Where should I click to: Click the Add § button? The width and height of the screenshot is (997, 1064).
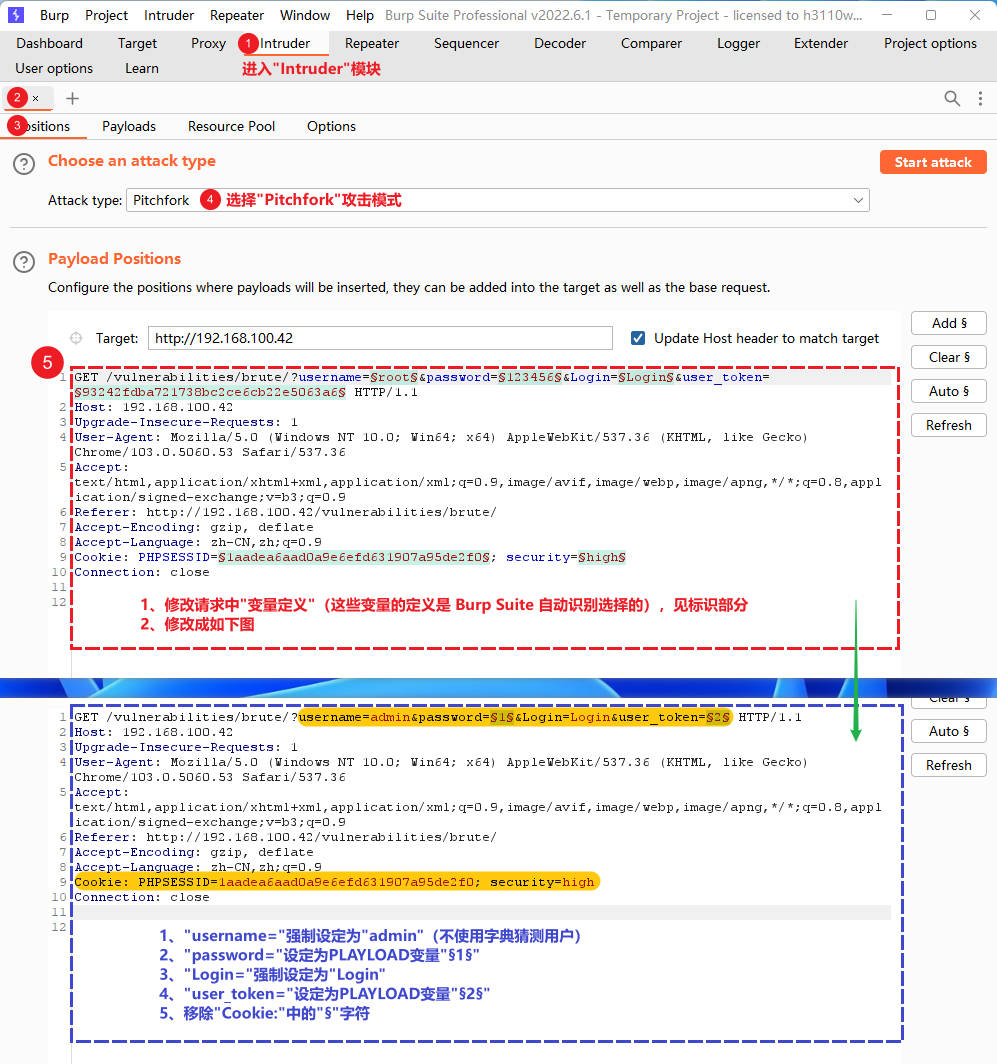949,323
